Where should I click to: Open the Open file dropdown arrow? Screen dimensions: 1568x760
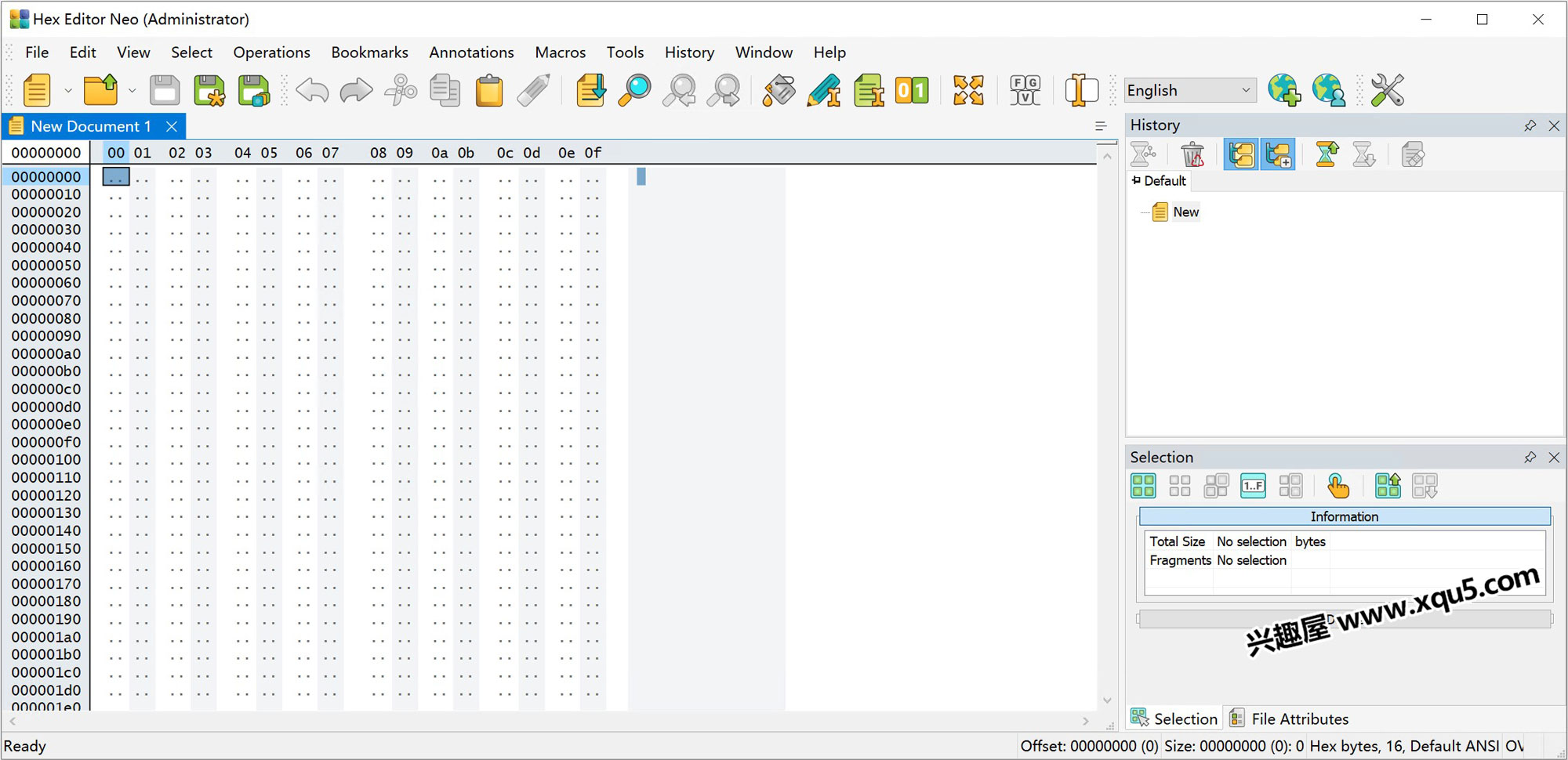tap(132, 91)
